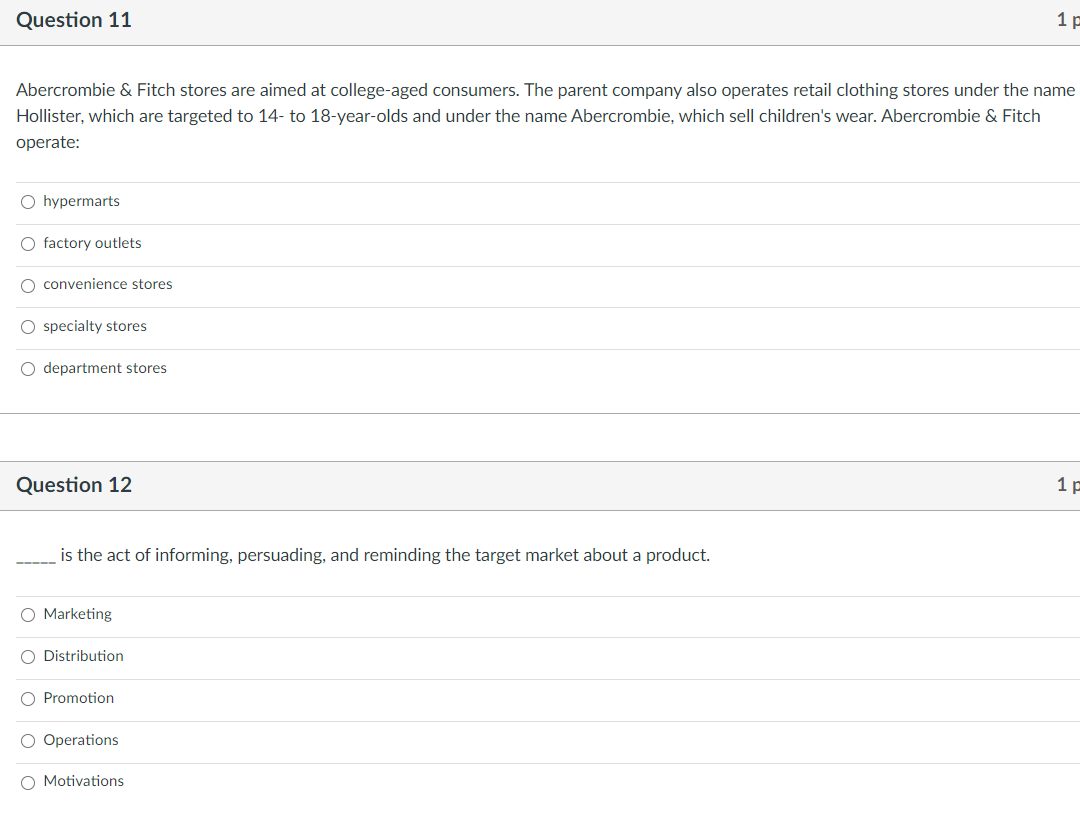This screenshot has height=820, width=1080.
Task: Select convenience stores option
Action: pyautogui.click(x=28, y=286)
